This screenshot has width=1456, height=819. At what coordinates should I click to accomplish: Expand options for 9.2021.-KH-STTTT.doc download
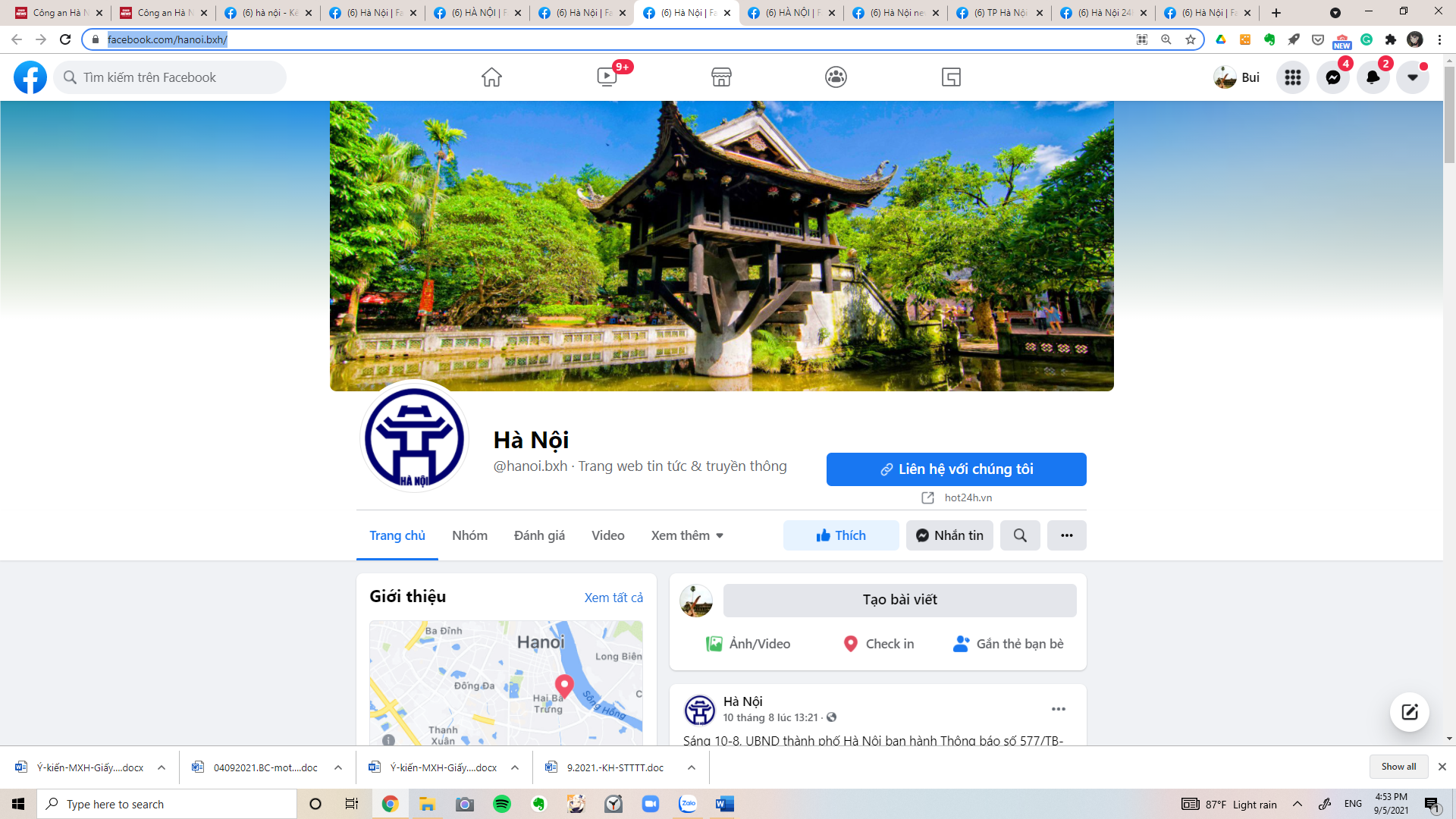pos(692,767)
